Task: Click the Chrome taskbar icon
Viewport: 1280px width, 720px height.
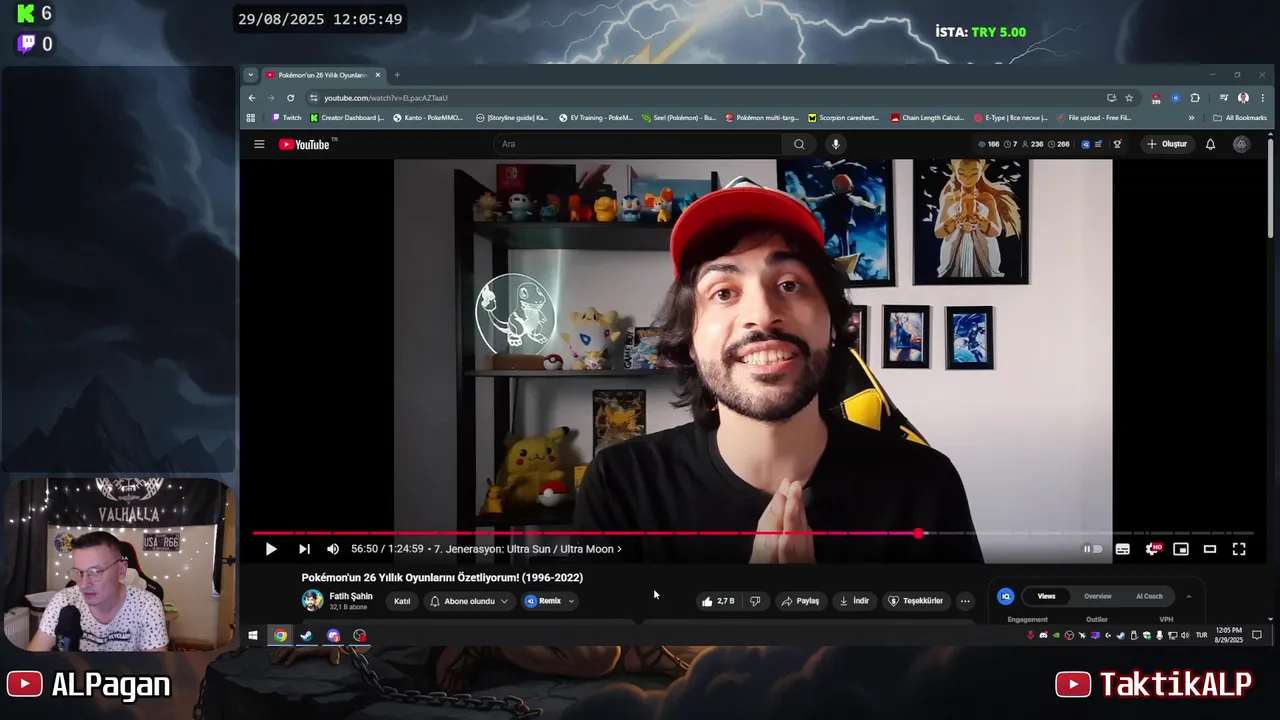Action: click(280, 635)
